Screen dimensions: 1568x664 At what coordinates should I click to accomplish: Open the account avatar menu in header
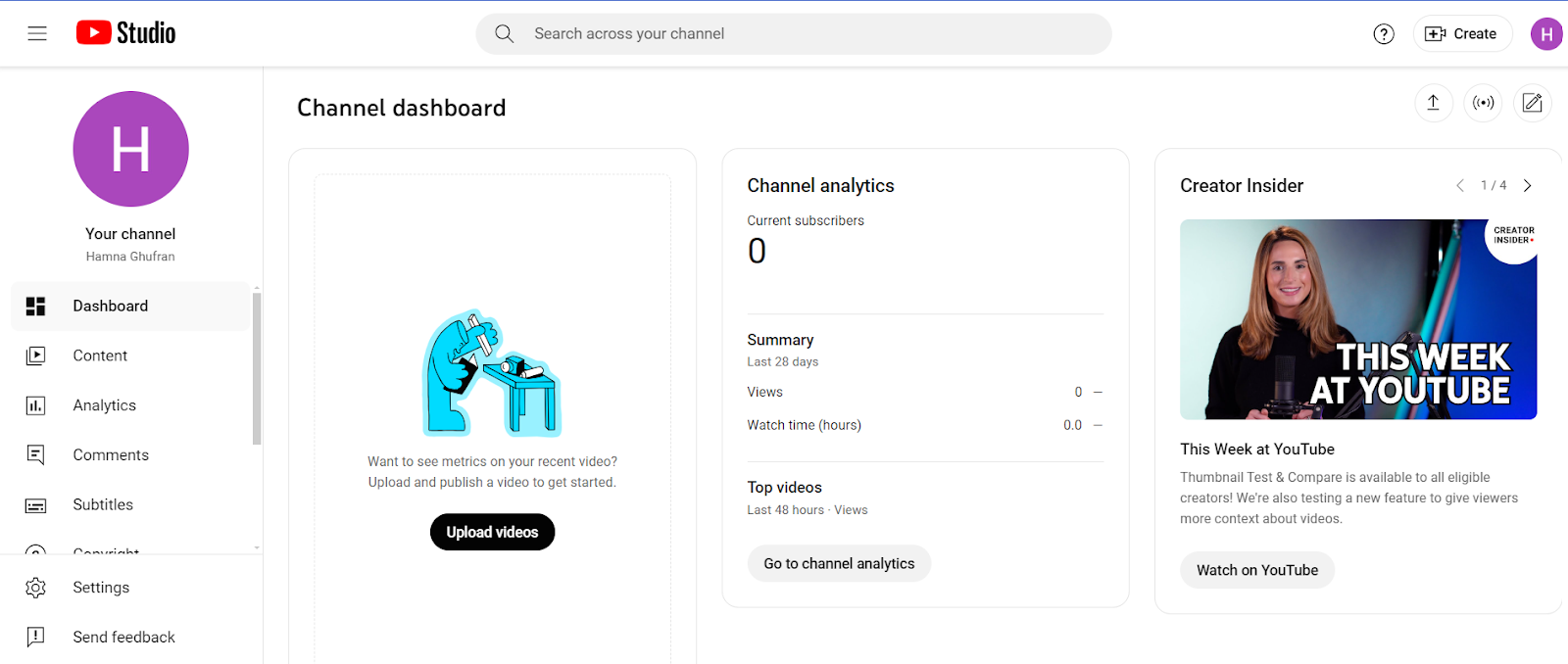coord(1546,34)
